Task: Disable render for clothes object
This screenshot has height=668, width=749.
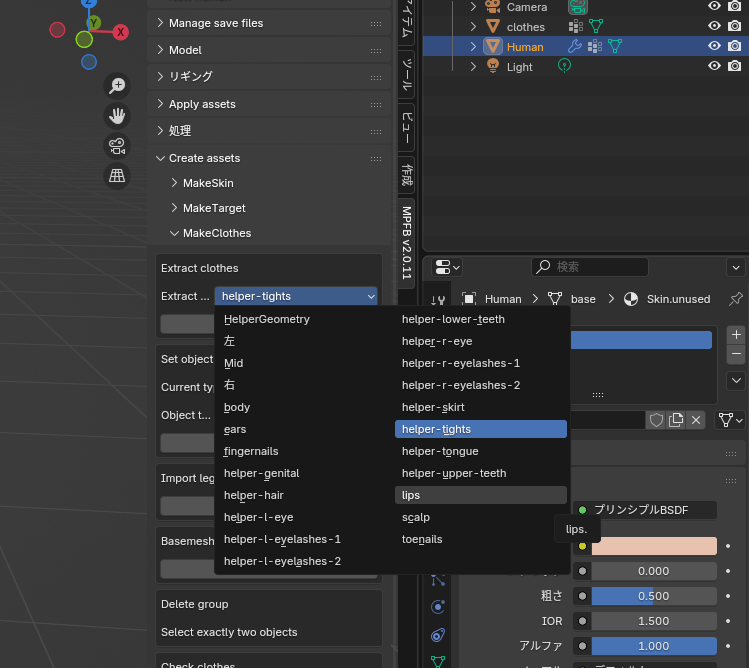Action: point(735,26)
